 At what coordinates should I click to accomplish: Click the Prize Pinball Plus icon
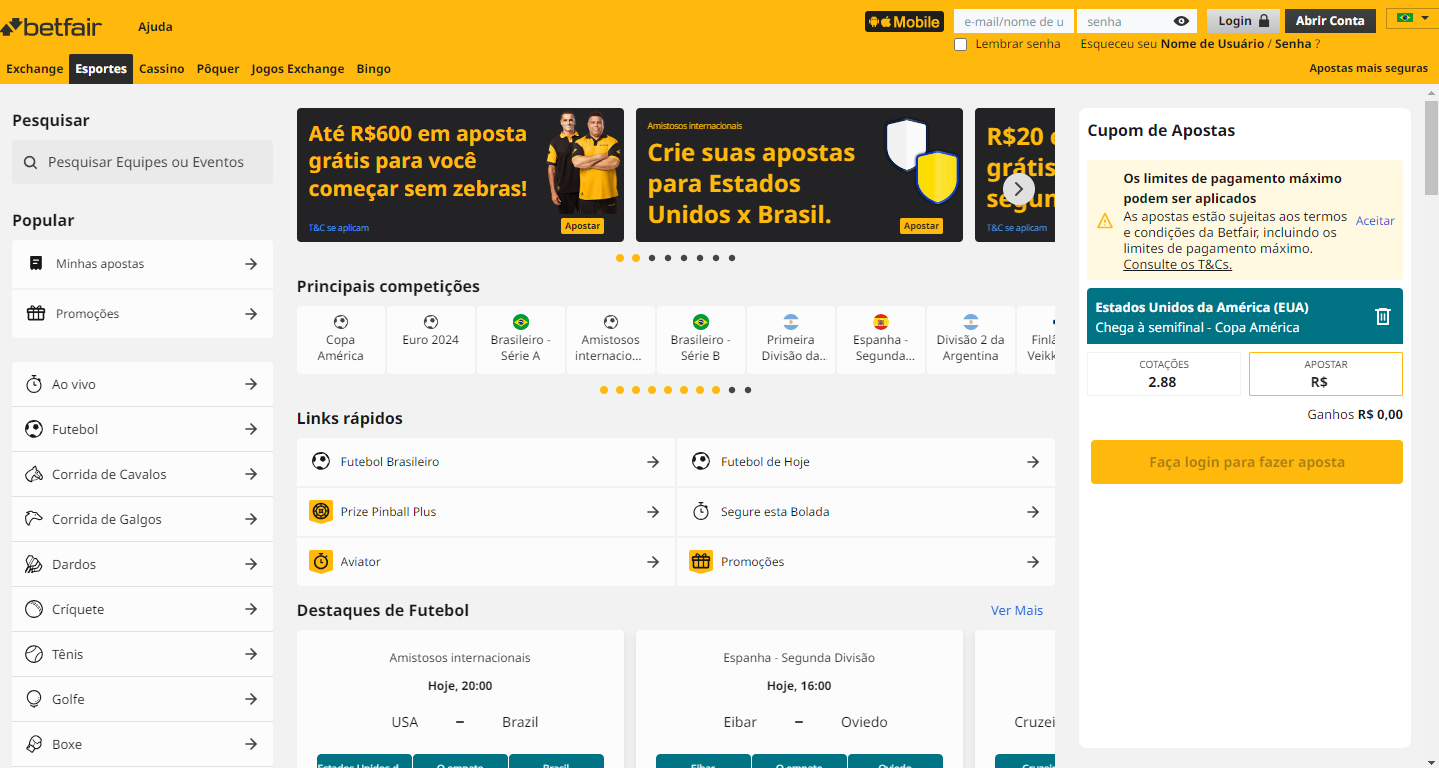321,512
